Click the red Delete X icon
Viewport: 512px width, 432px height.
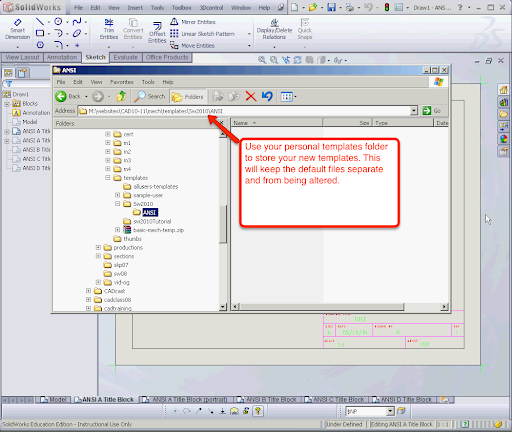(251, 97)
